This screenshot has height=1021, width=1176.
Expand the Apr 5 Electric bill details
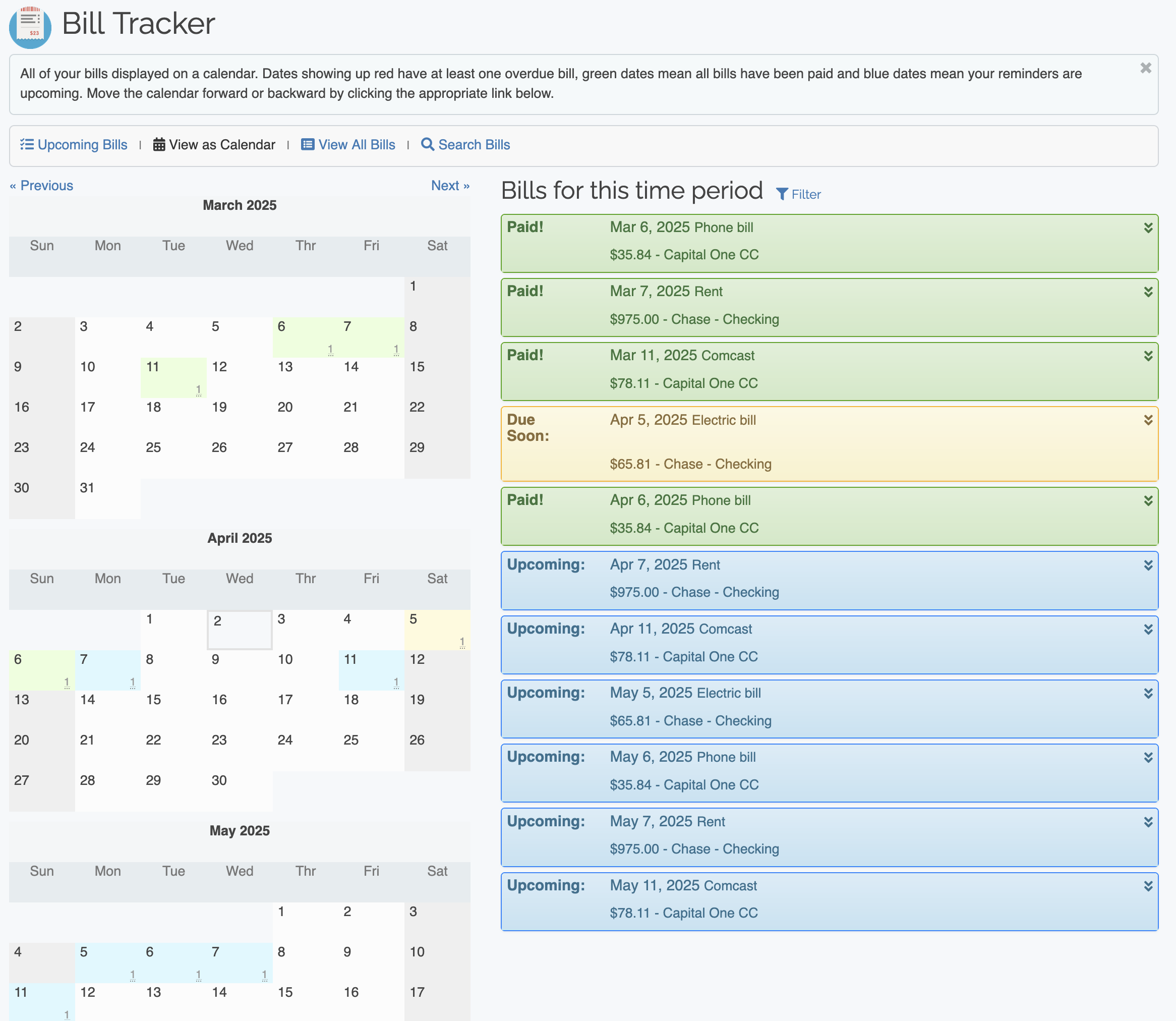pos(1148,420)
